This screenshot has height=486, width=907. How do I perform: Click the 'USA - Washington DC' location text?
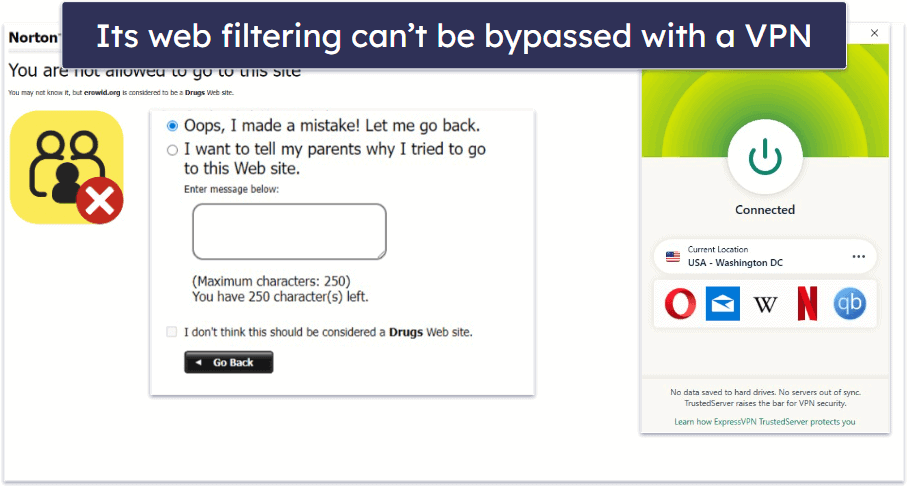(735, 263)
